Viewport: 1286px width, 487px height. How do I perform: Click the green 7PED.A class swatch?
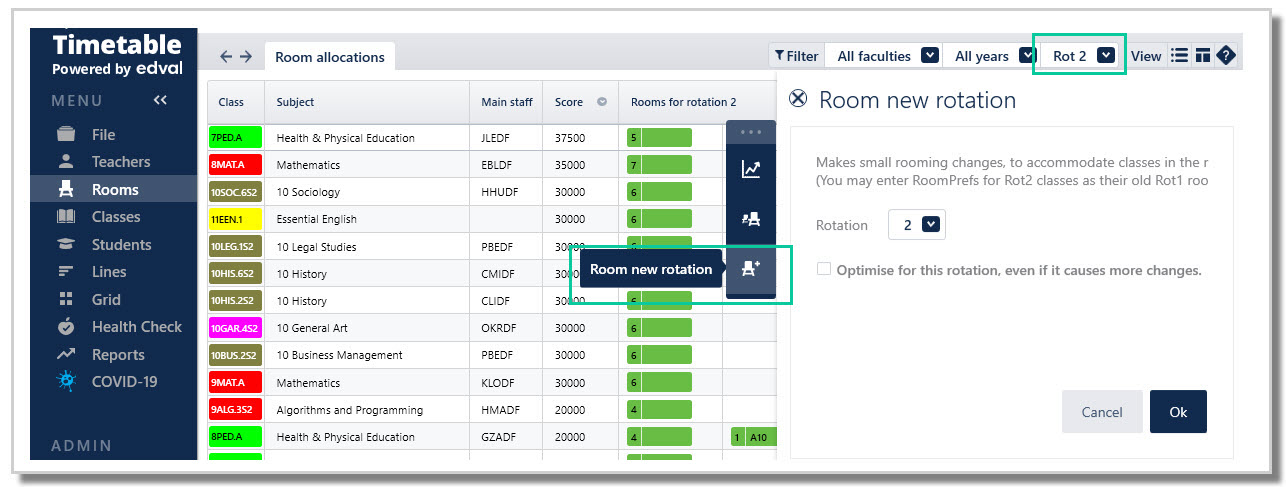click(x=235, y=138)
